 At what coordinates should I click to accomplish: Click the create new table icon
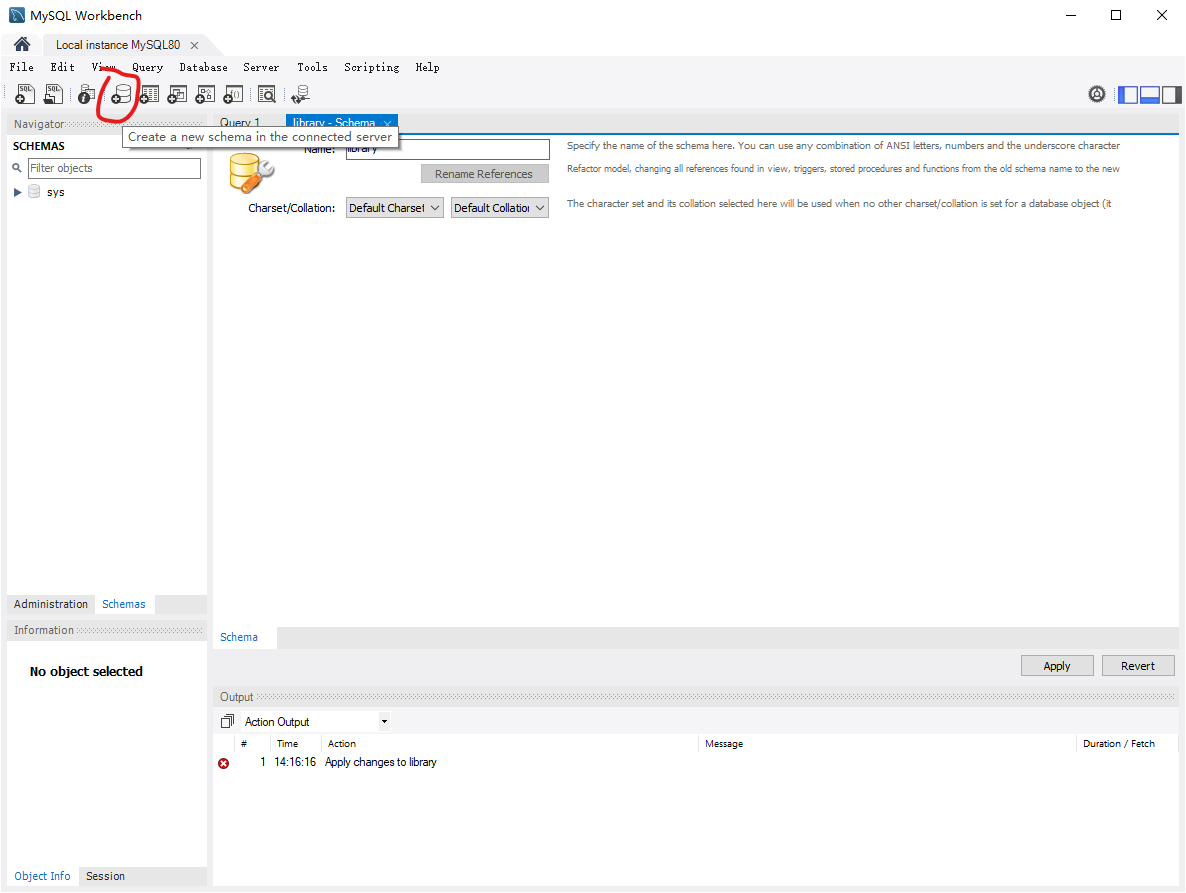pyautogui.click(x=149, y=95)
